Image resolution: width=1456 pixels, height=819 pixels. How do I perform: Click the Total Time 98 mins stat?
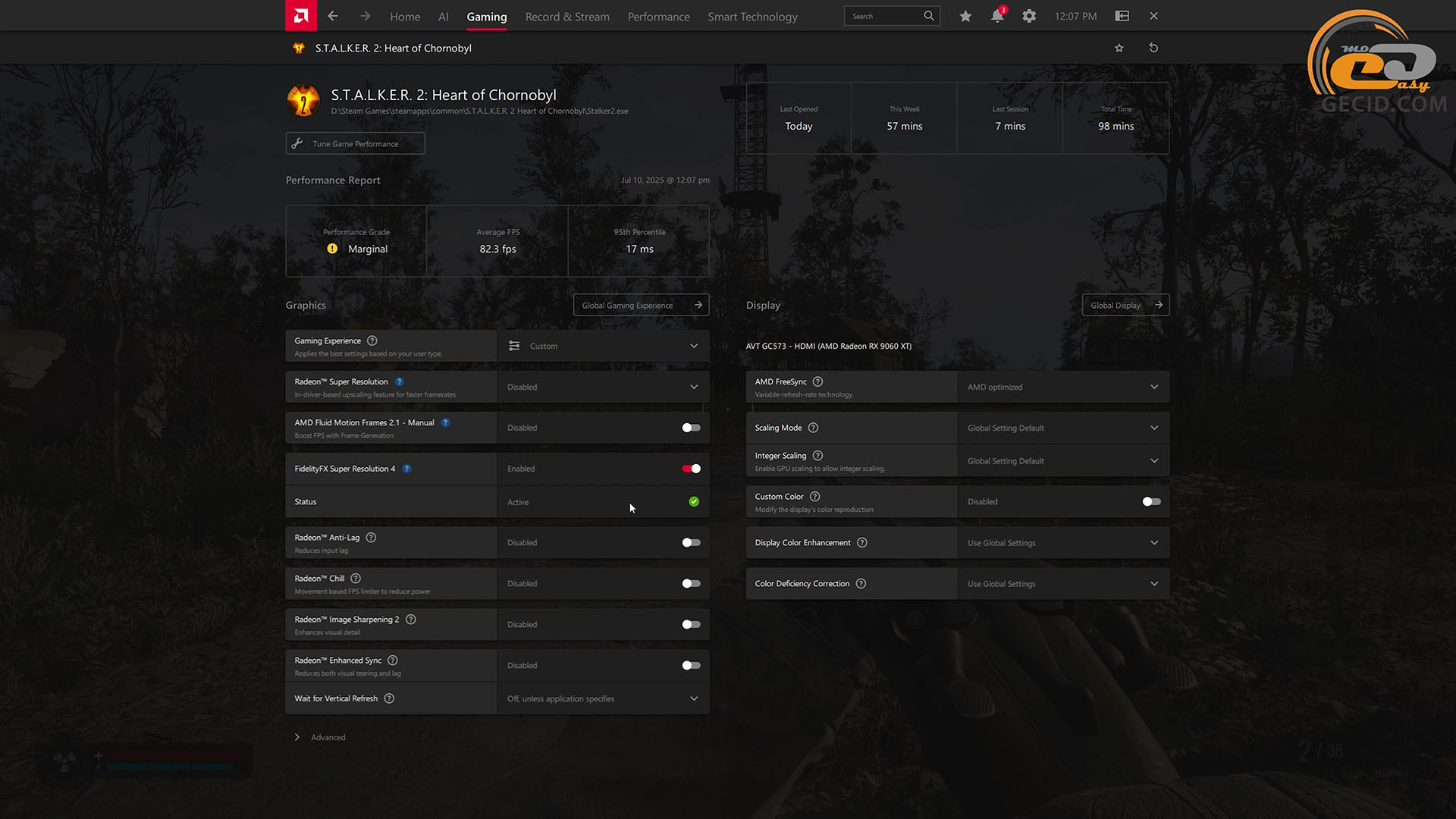tap(1116, 118)
